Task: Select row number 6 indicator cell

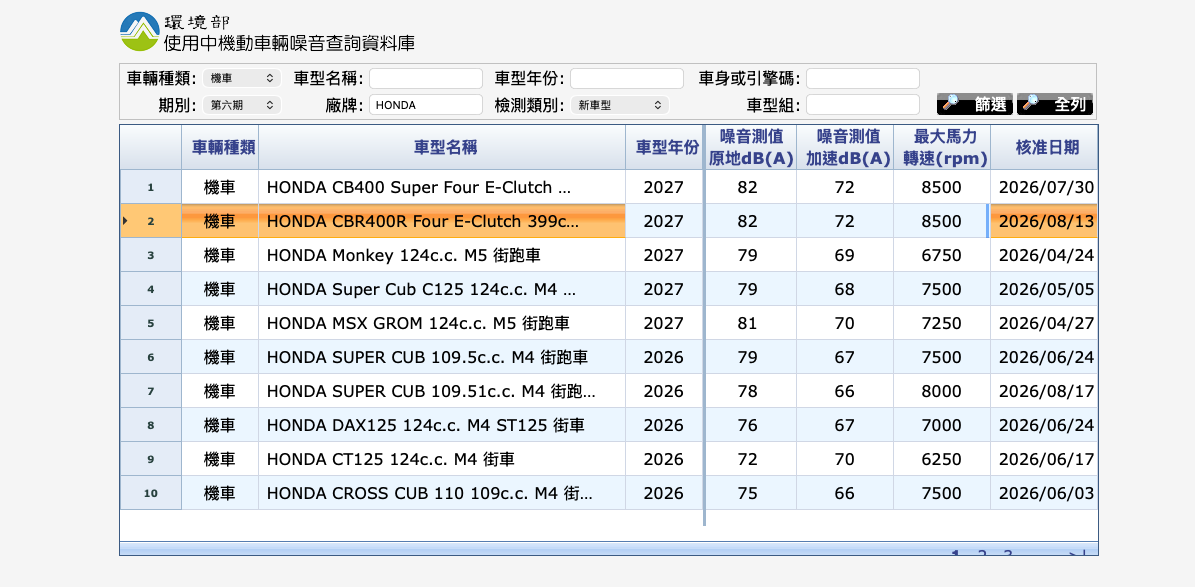Action: (151, 357)
